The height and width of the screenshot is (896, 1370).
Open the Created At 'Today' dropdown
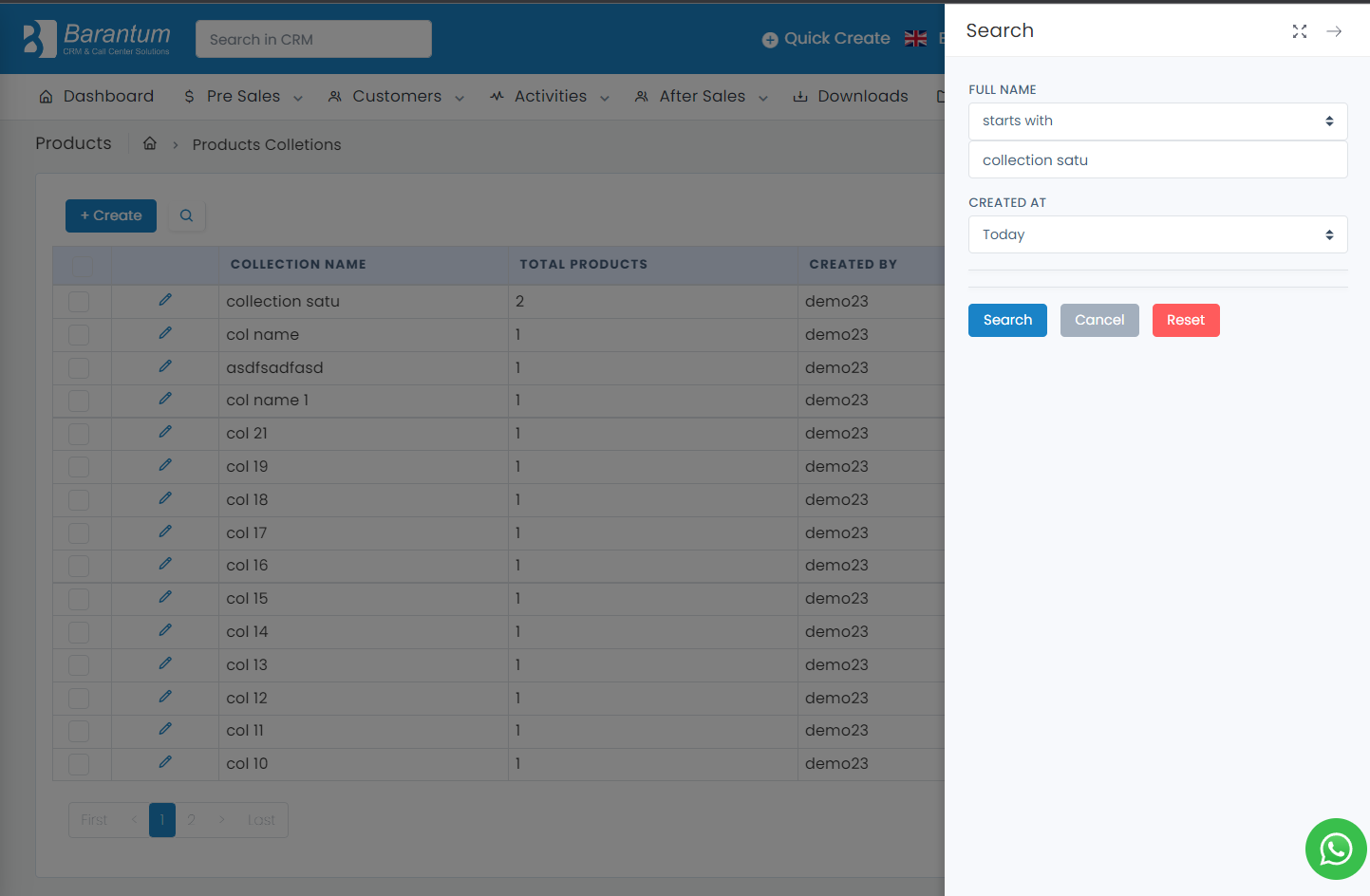tap(1157, 234)
